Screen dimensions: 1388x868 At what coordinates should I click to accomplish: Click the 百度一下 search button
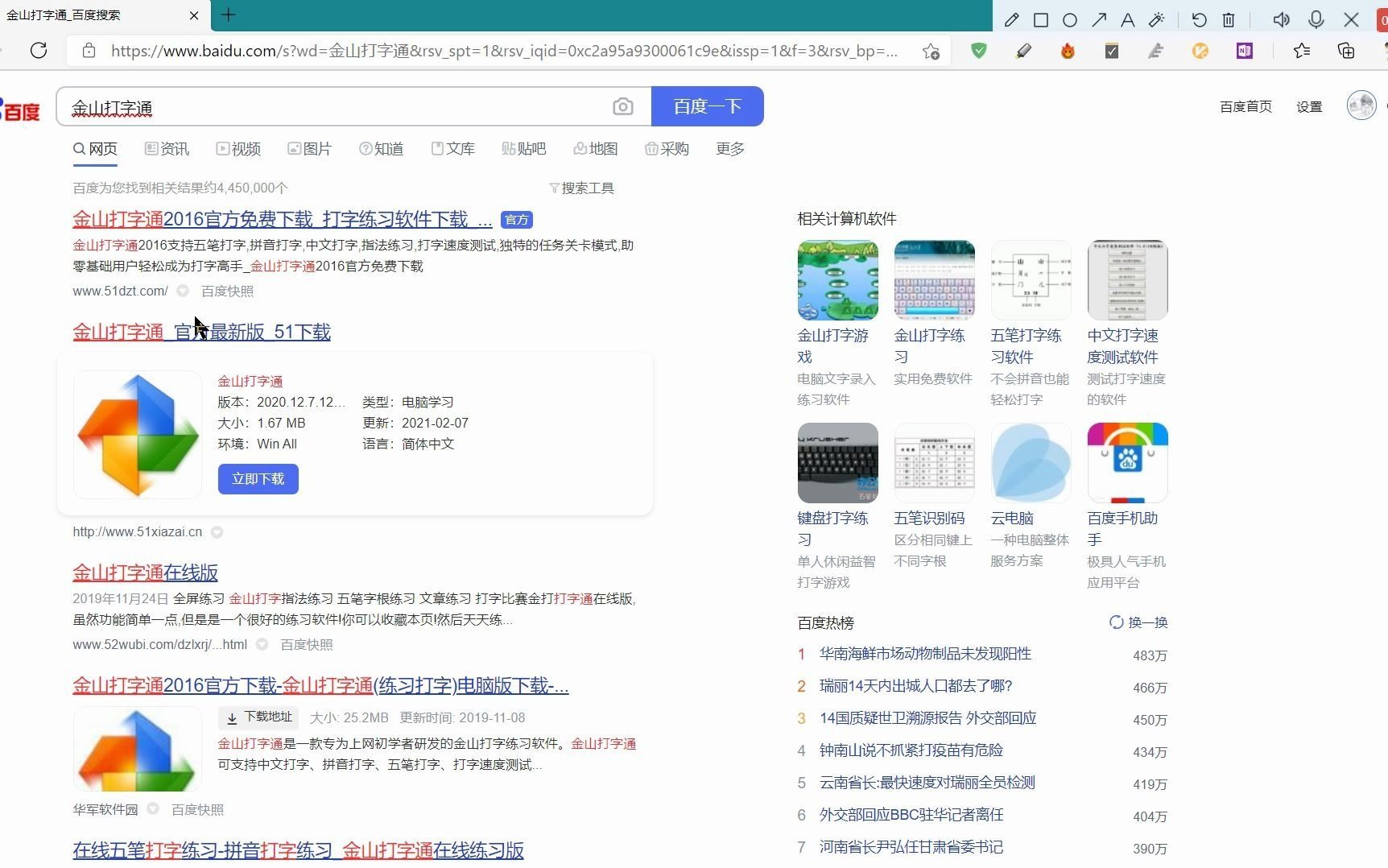(x=708, y=106)
